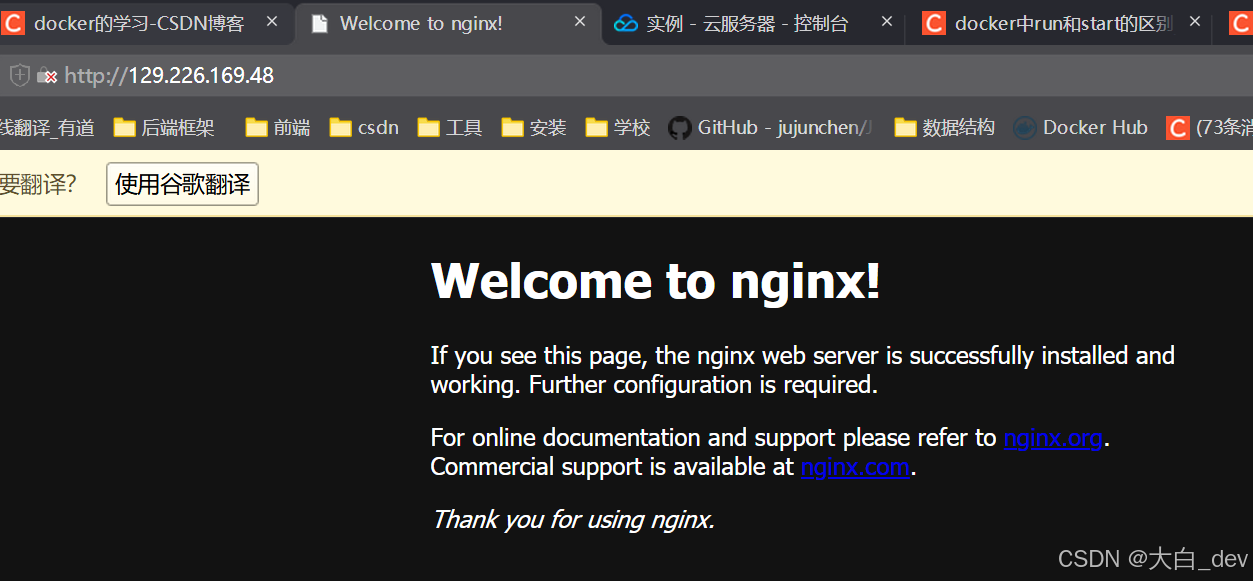Click the 要翻译? prompt text
The height and width of the screenshot is (581, 1253).
[38, 184]
